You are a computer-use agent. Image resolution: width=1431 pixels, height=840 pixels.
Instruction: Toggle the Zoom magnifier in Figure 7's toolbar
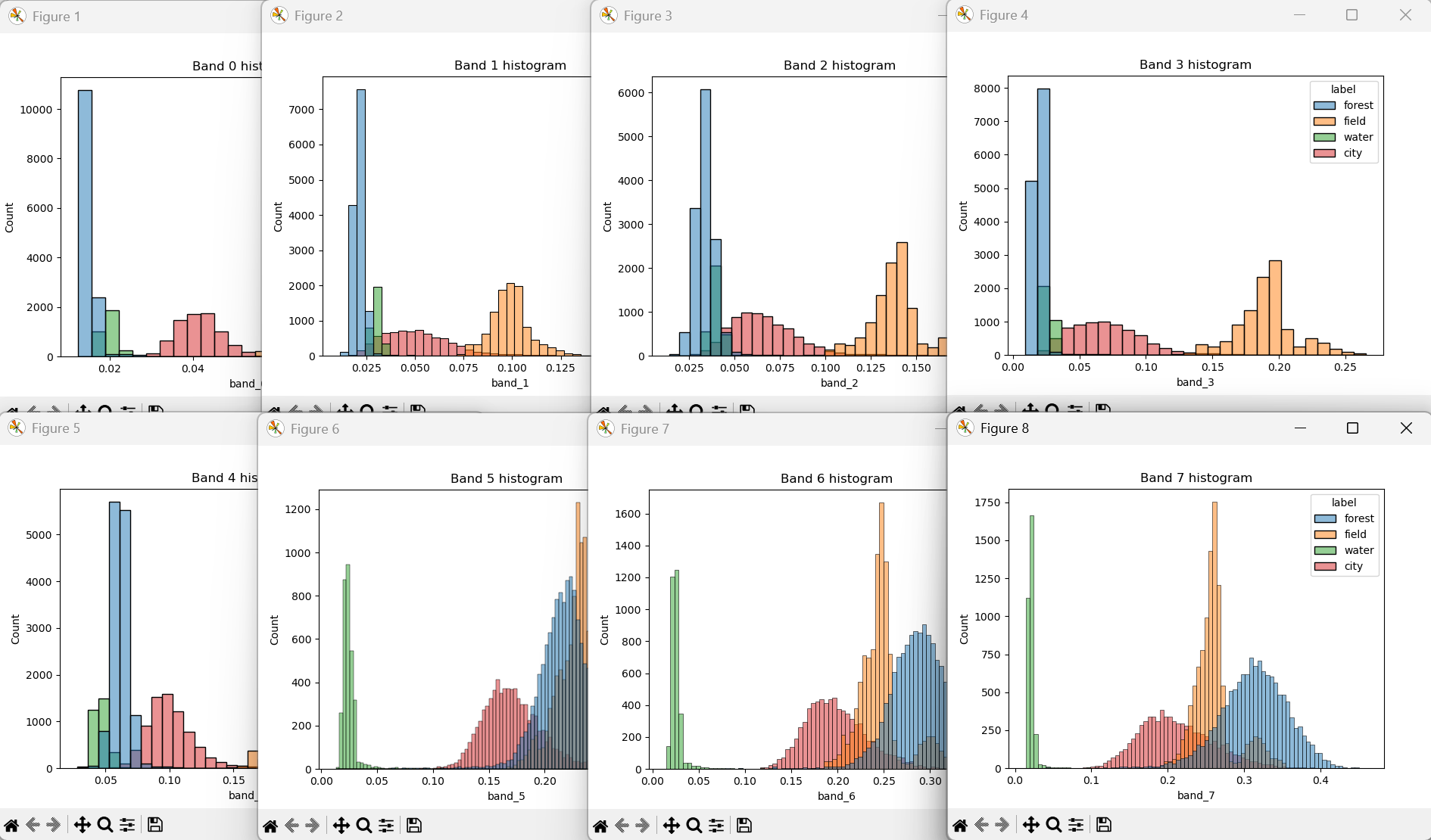694,826
